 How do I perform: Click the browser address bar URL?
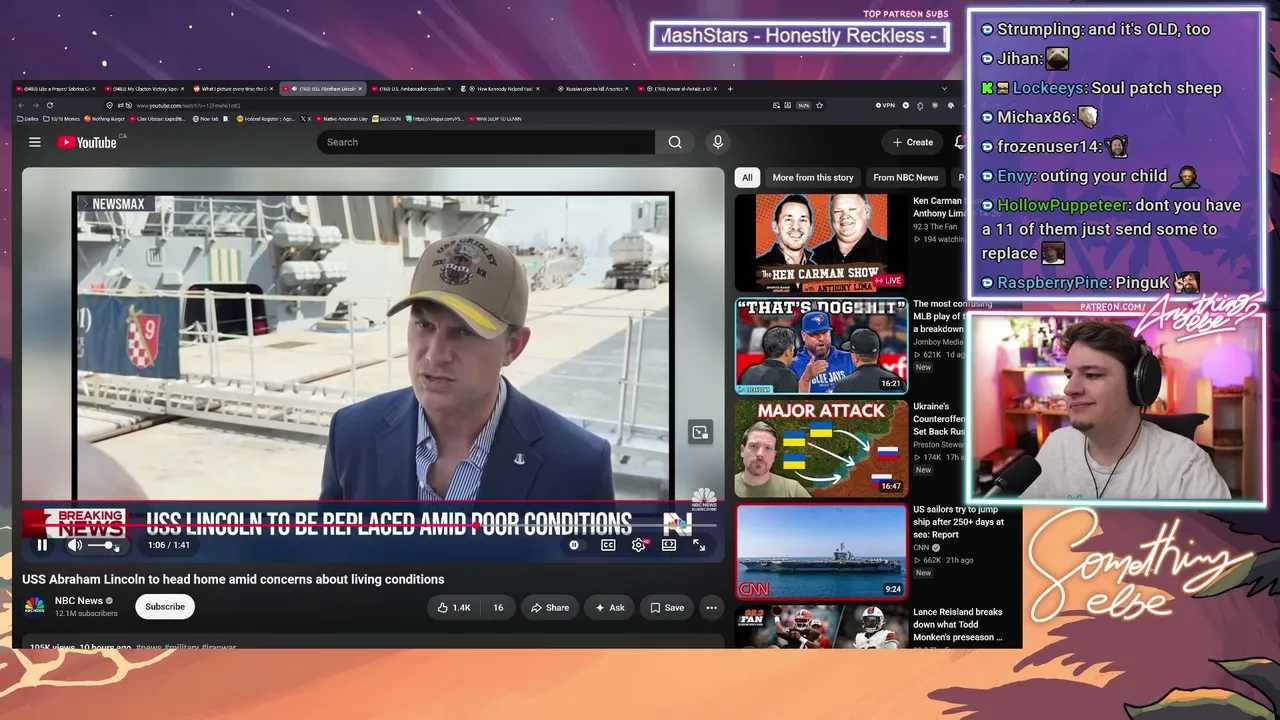tap(188, 106)
